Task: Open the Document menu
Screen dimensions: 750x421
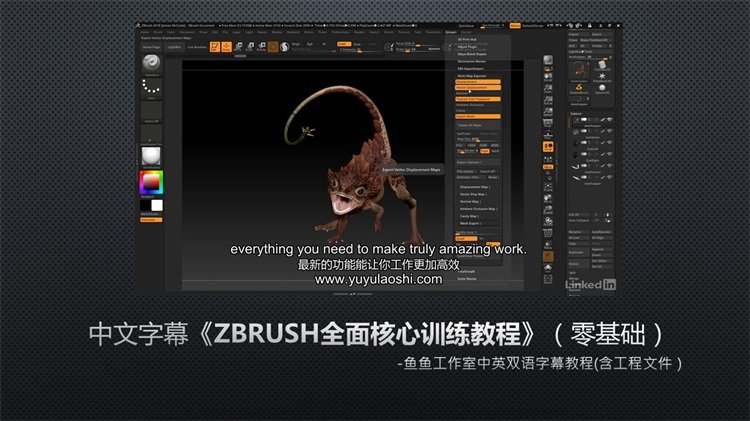Action: pyautogui.click(x=187, y=32)
